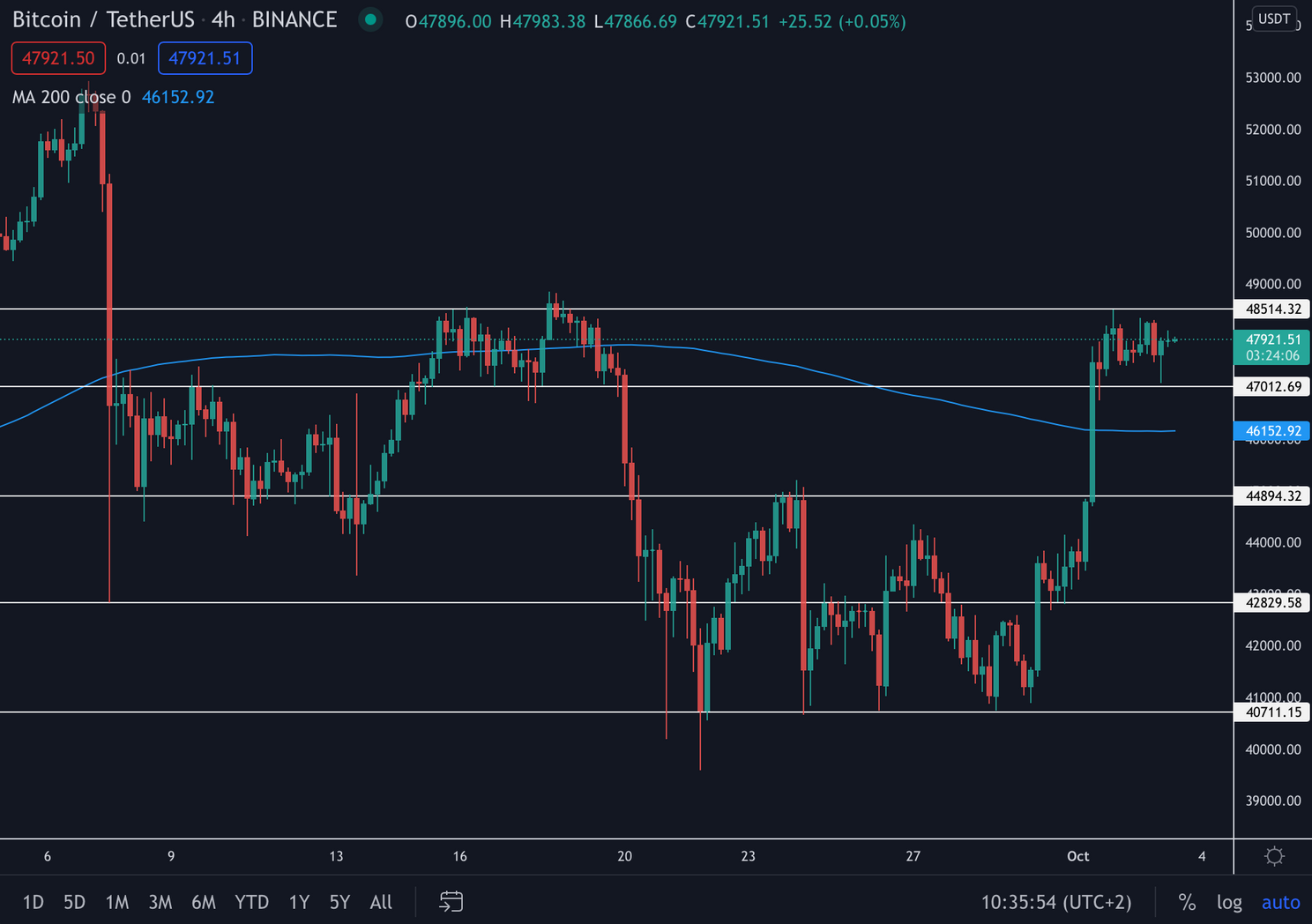Open chart settings gear icon
Image resolution: width=1312 pixels, height=924 pixels.
pyautogui.click(x=1274, y=856)
